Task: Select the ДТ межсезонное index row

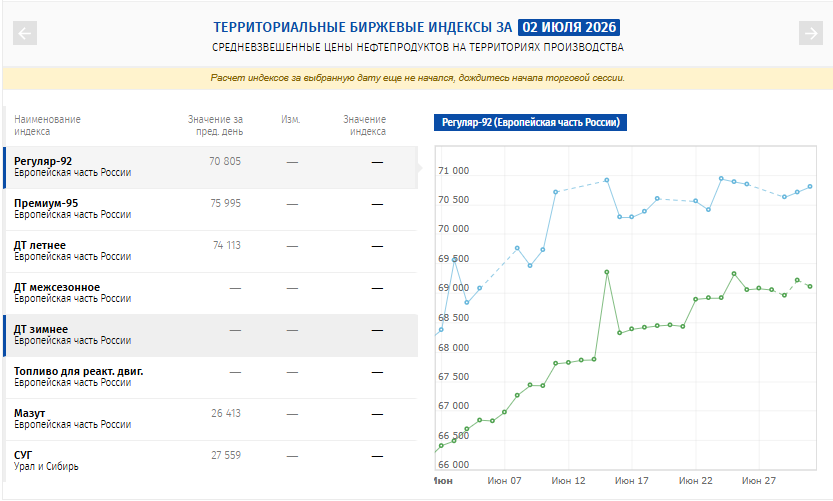Action: pos(211,293)
